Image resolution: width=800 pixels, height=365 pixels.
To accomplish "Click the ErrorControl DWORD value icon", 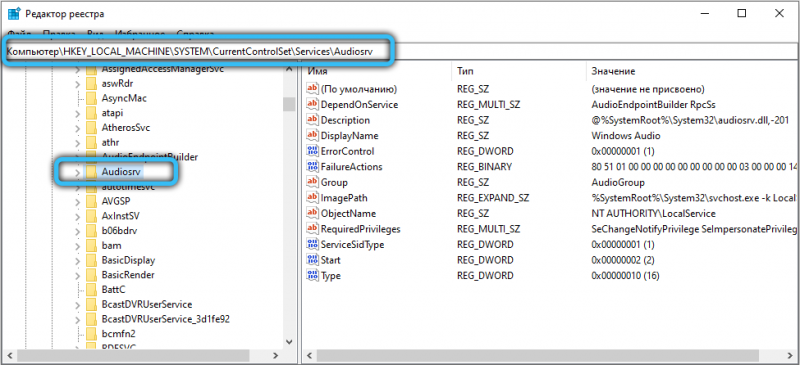I will pos(312,151).
